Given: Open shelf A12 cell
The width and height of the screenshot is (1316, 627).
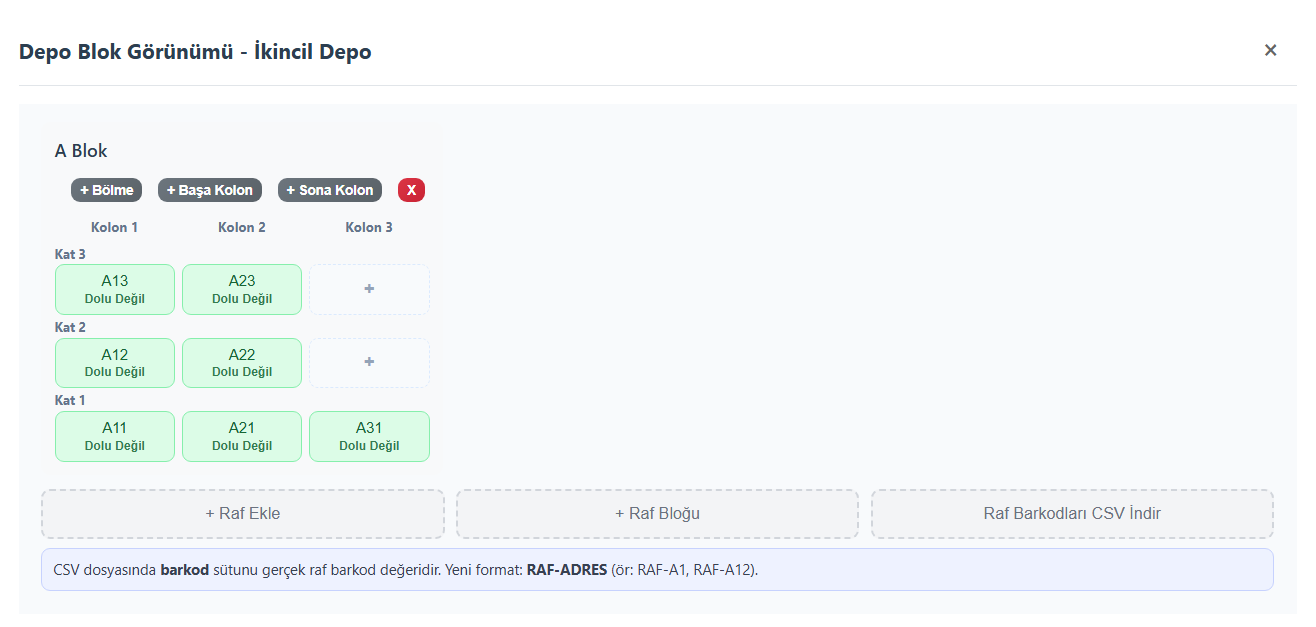Looking at the screenshot, I should tap(115, 362).
